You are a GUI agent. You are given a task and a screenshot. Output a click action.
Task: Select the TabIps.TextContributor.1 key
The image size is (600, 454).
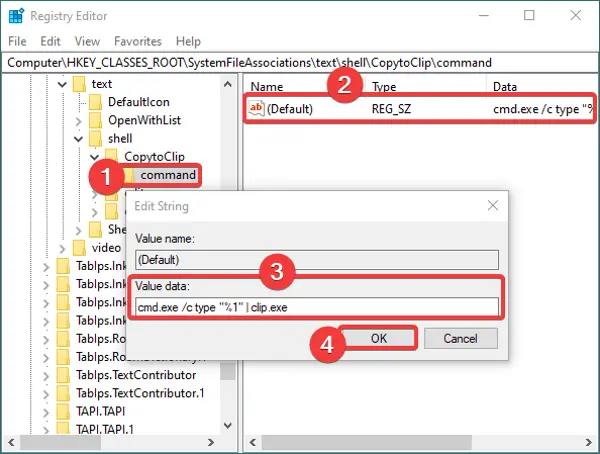click(x=140, y=393)
